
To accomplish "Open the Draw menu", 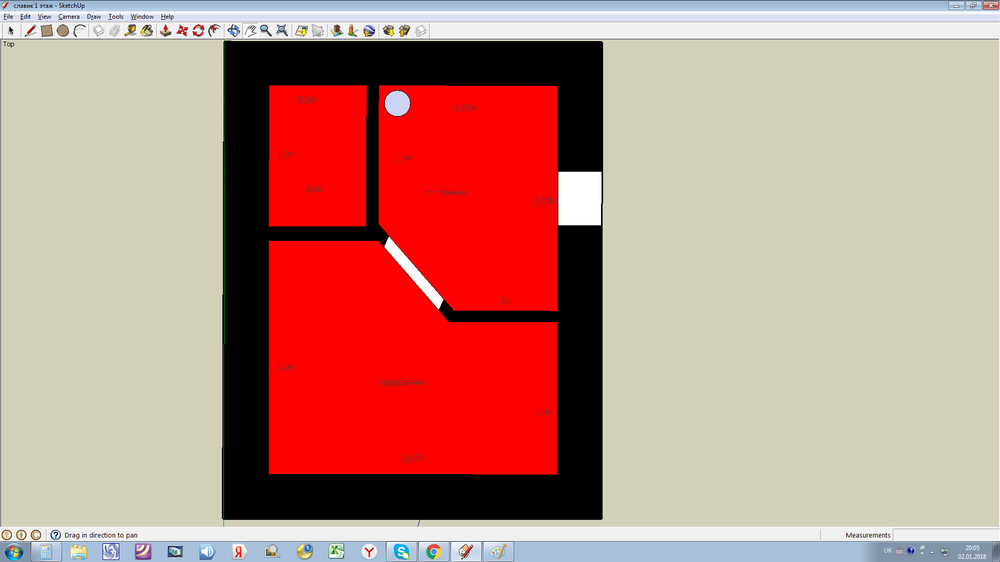I will pos(94,17).
